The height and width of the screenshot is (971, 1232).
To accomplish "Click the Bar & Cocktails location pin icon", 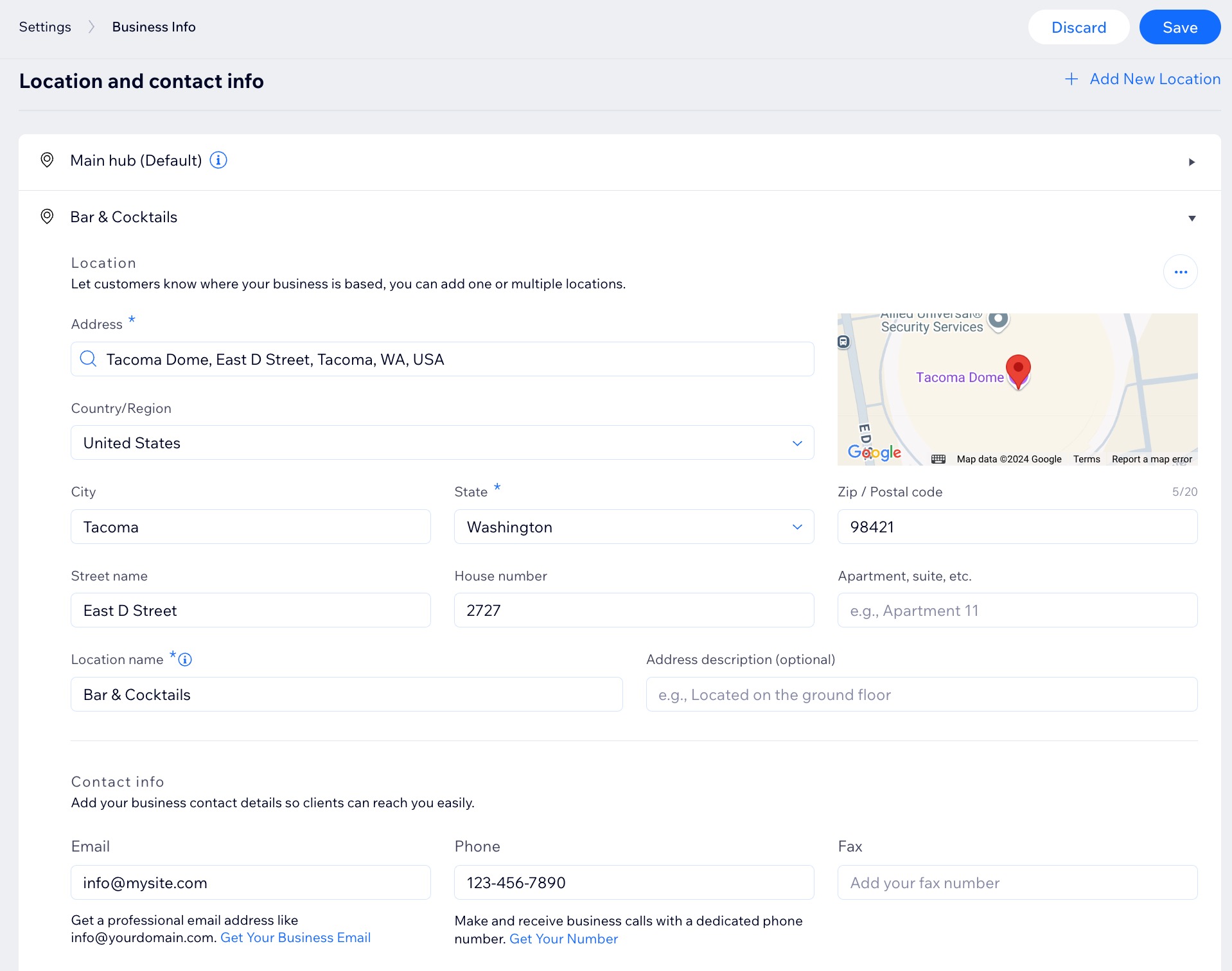I will (47, 216).
